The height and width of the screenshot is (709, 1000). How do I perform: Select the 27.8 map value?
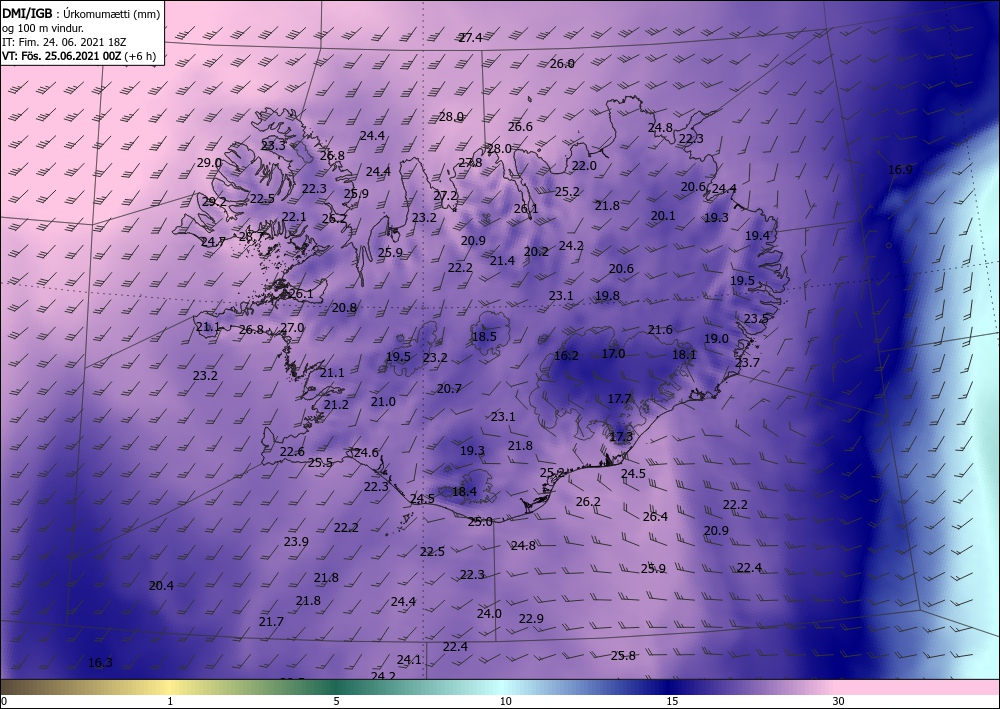coord(471,163)
